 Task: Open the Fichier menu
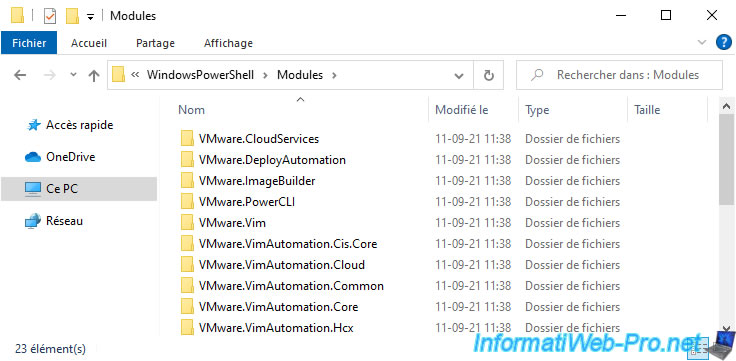click(29, 43)
